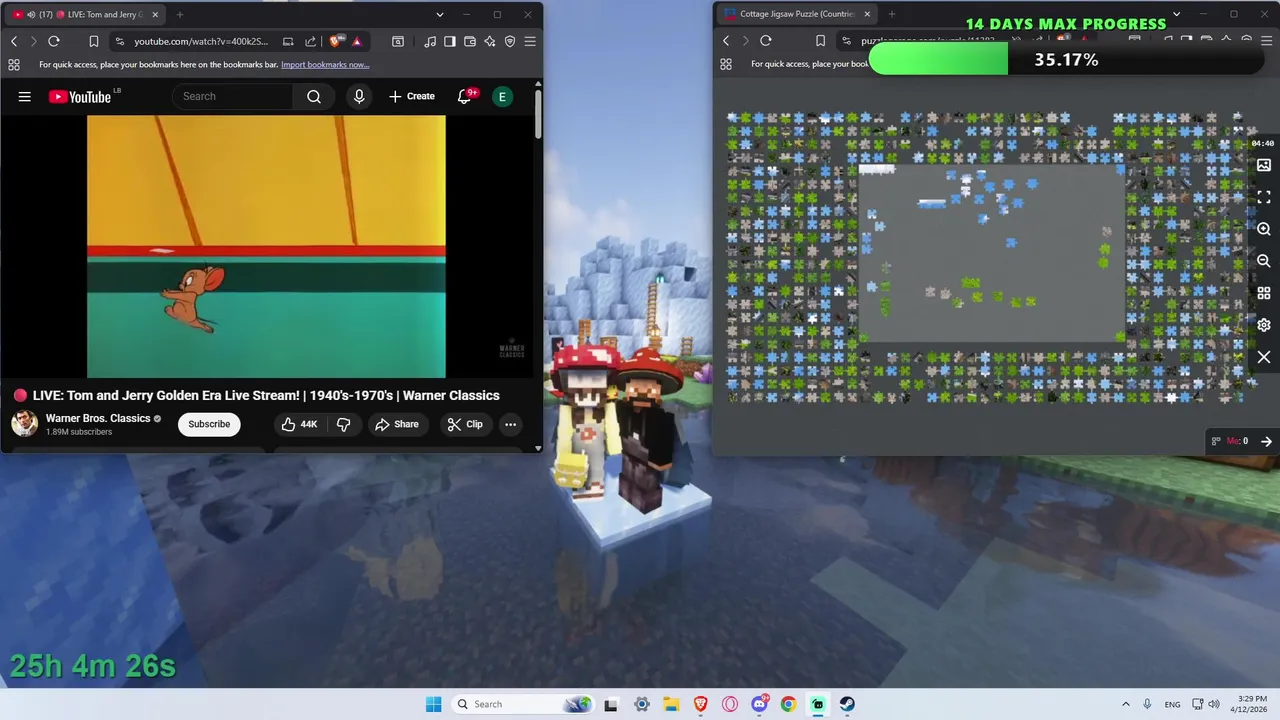The height and width of the screenshot is (720, 1280).
Task: Open more actions three-dot menu under video
Action: [x=510, y=424]
